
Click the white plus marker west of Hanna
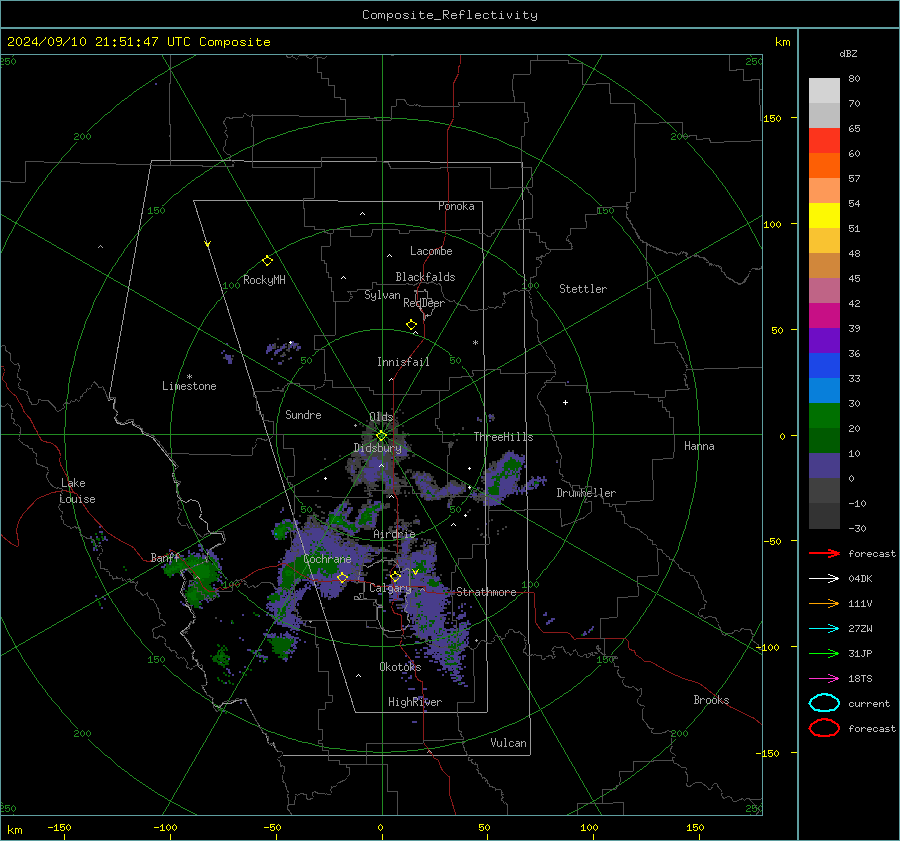pos(565,402)
